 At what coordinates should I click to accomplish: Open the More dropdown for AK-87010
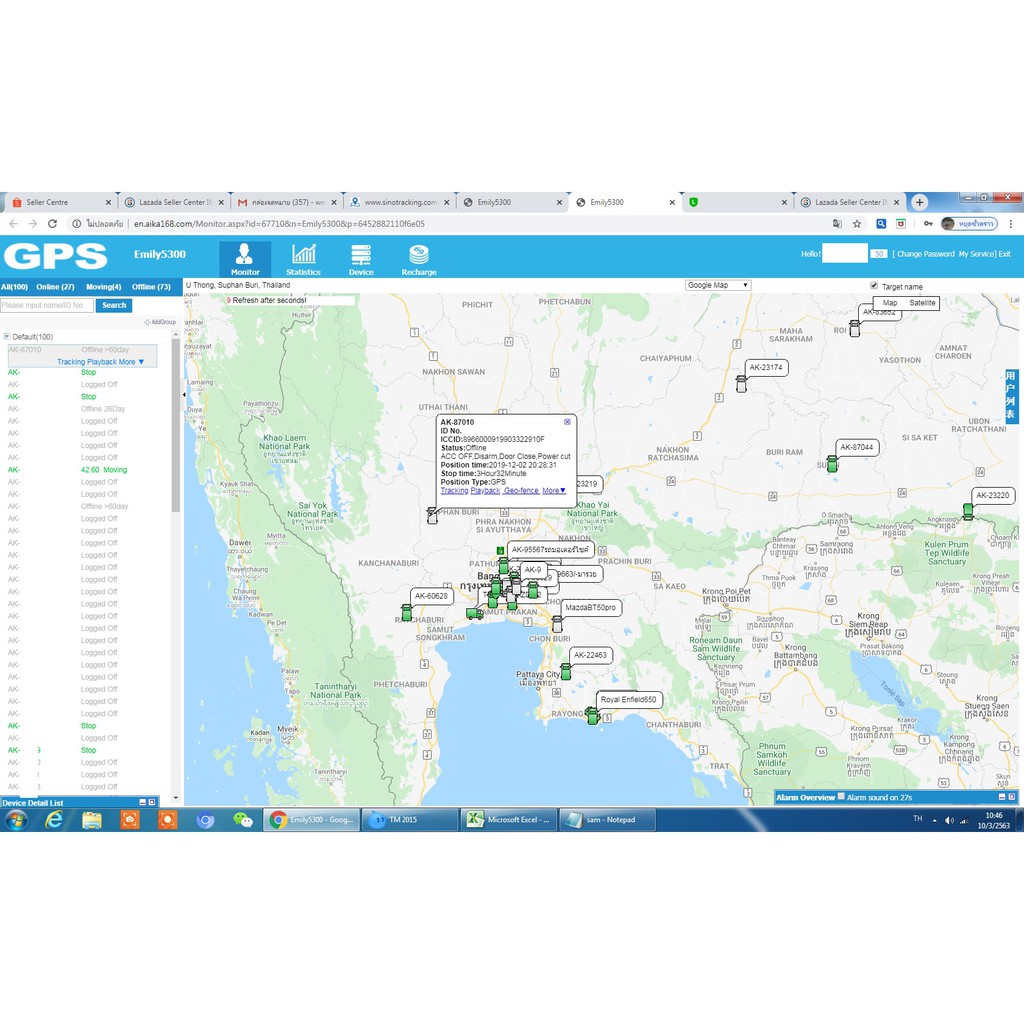click(x=556, y=490)
